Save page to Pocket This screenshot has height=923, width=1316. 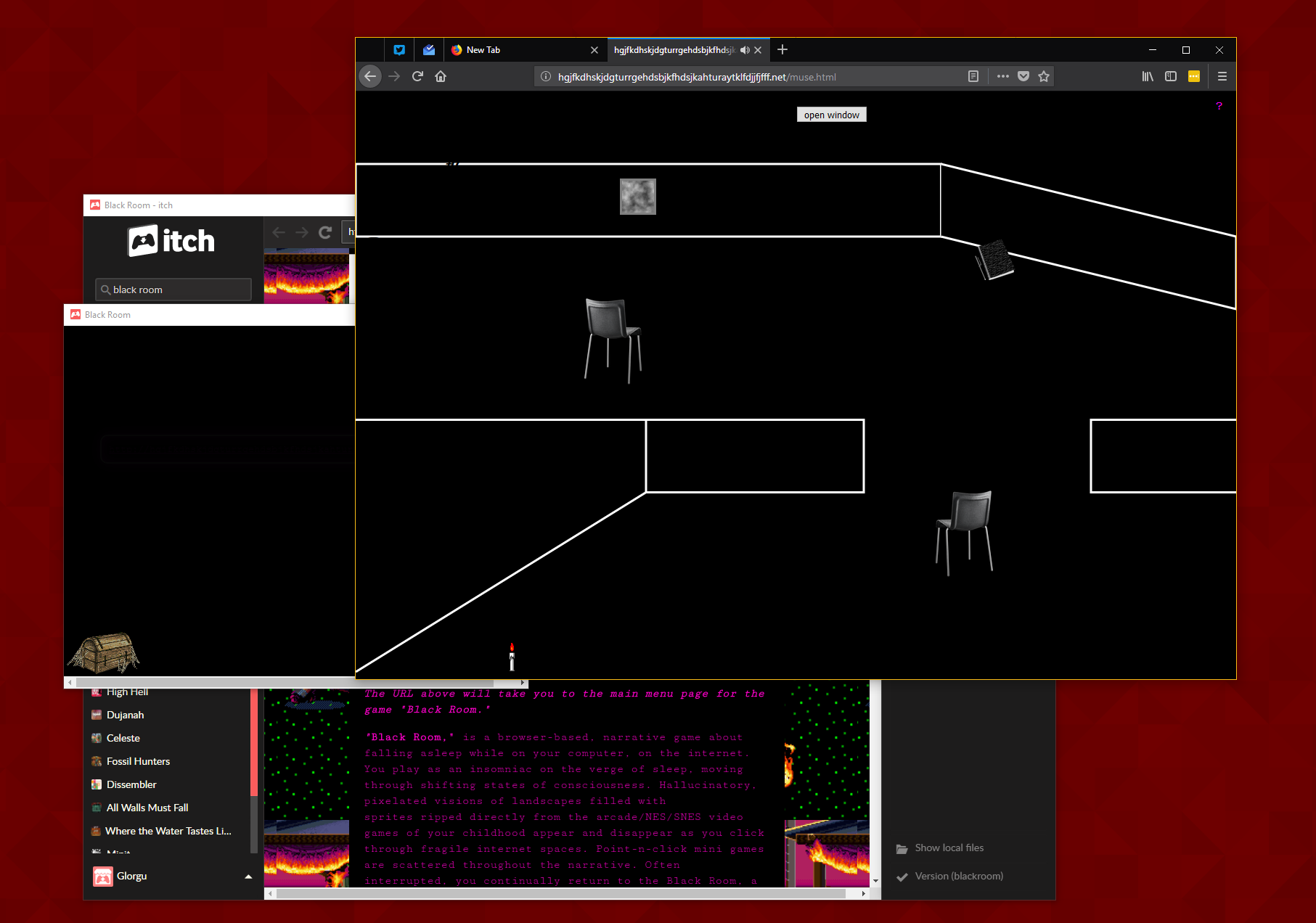[1023, 76]
